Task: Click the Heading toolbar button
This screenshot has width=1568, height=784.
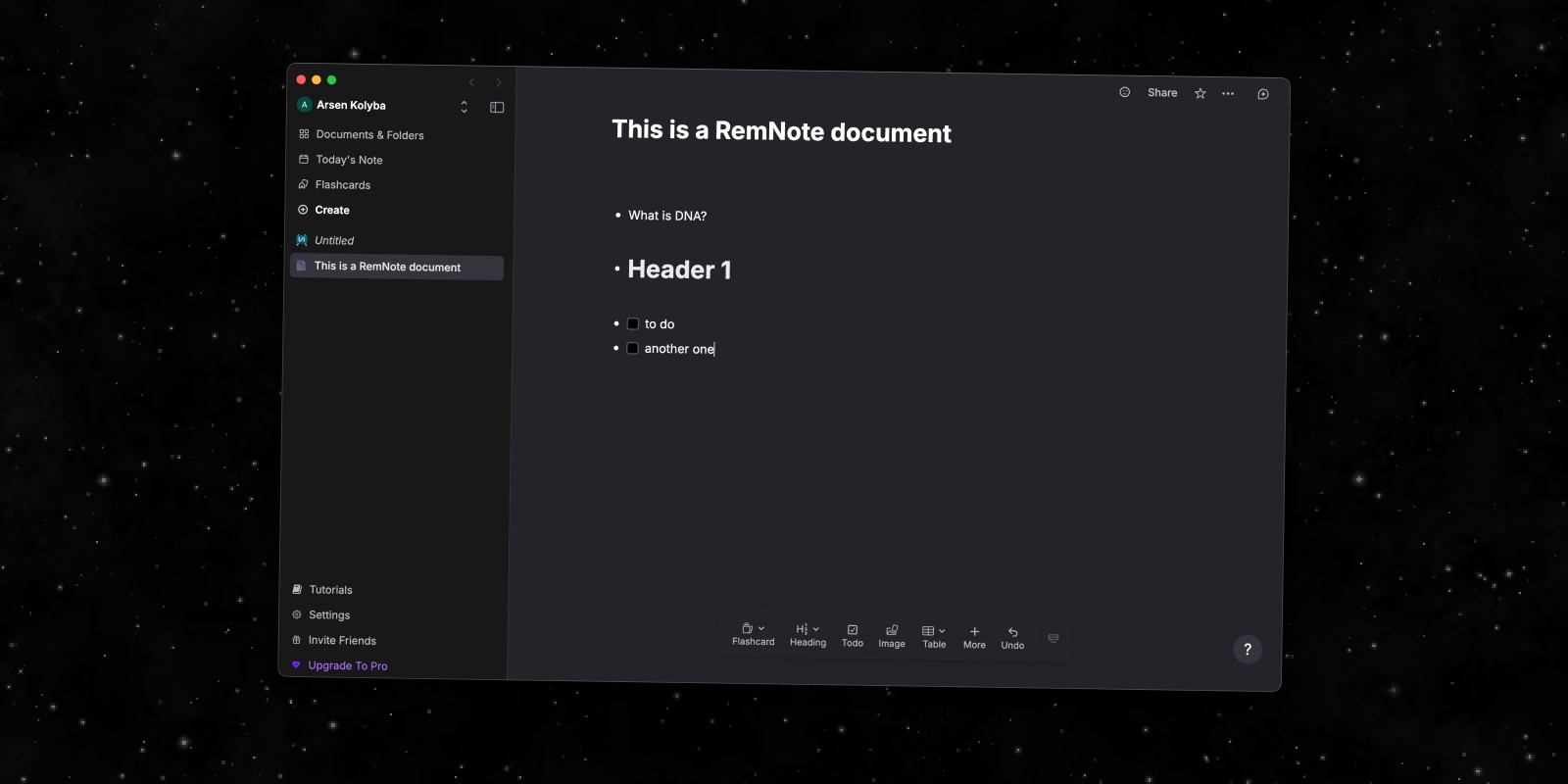Action: [x=808, y=635]
